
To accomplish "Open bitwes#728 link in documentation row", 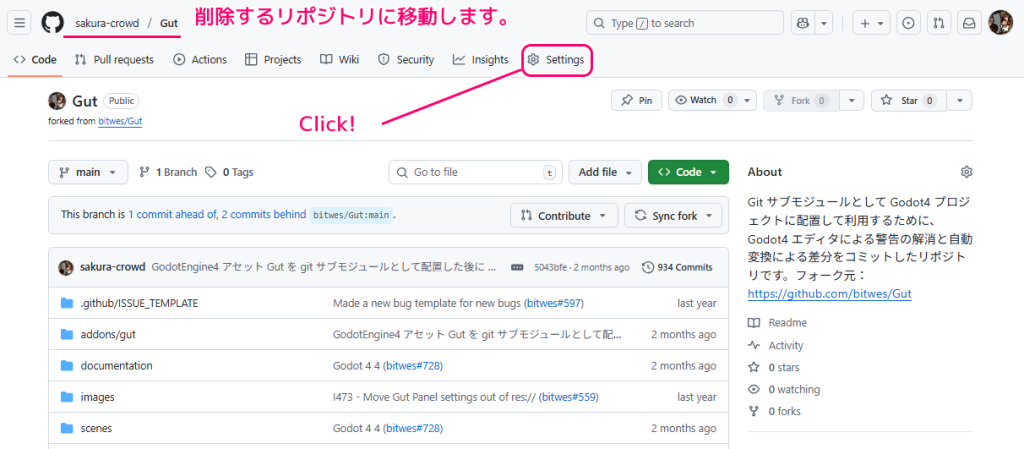I will (x=413, y=365).
